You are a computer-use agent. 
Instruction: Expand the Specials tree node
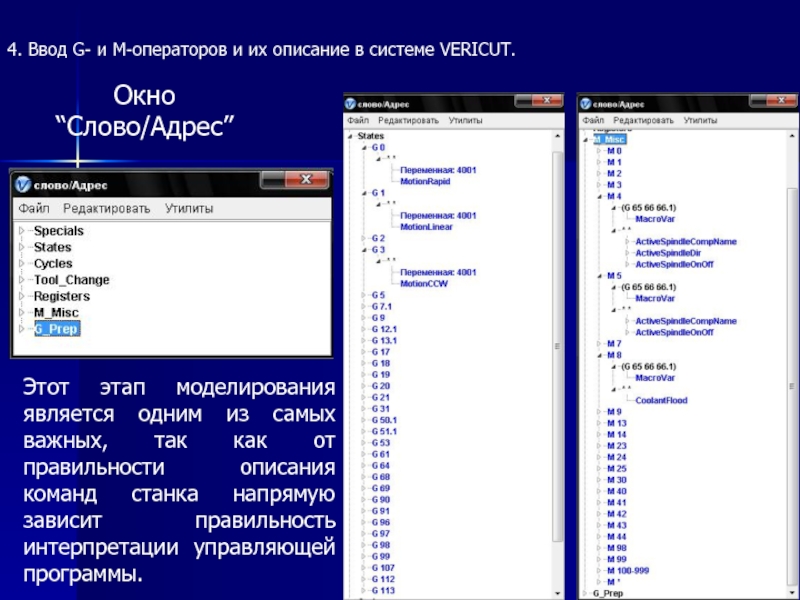coord(21,231)
